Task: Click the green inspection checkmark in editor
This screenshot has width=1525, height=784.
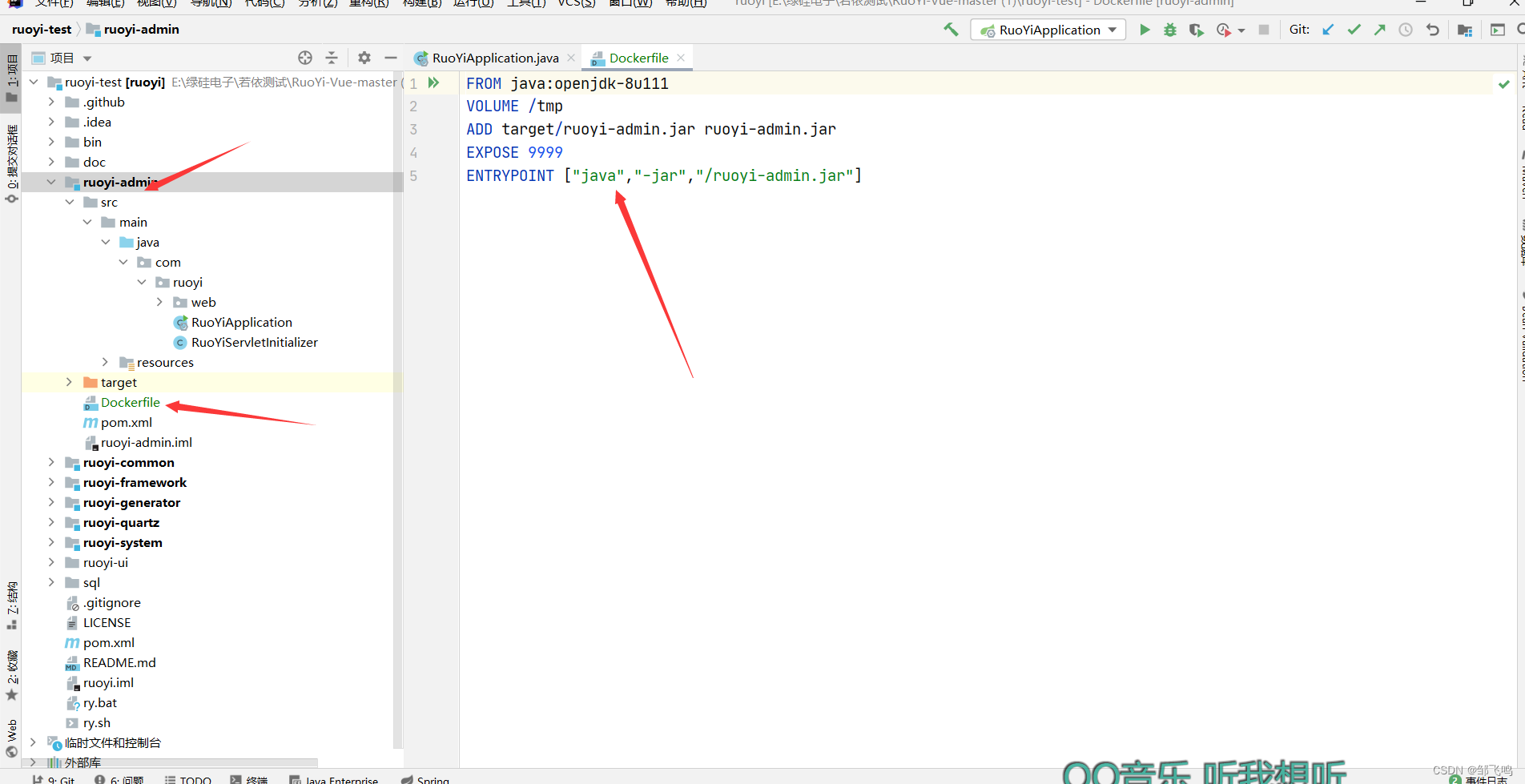Action: [1504, 83]
